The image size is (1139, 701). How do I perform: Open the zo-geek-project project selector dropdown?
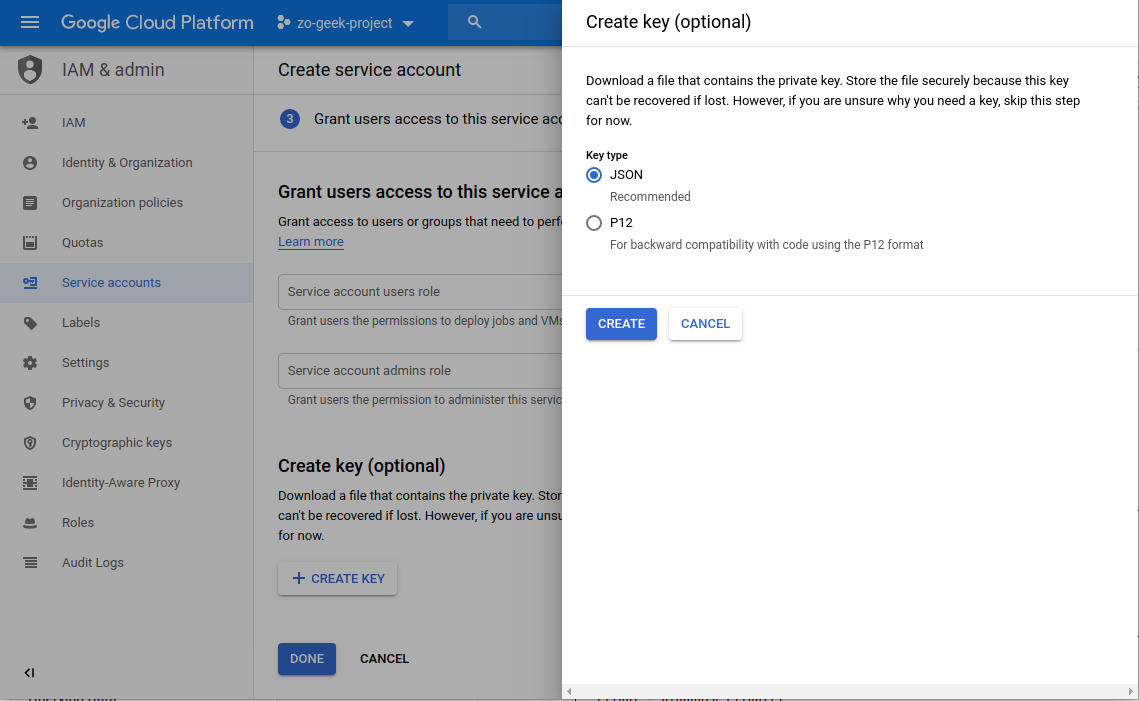pos(345,23)
